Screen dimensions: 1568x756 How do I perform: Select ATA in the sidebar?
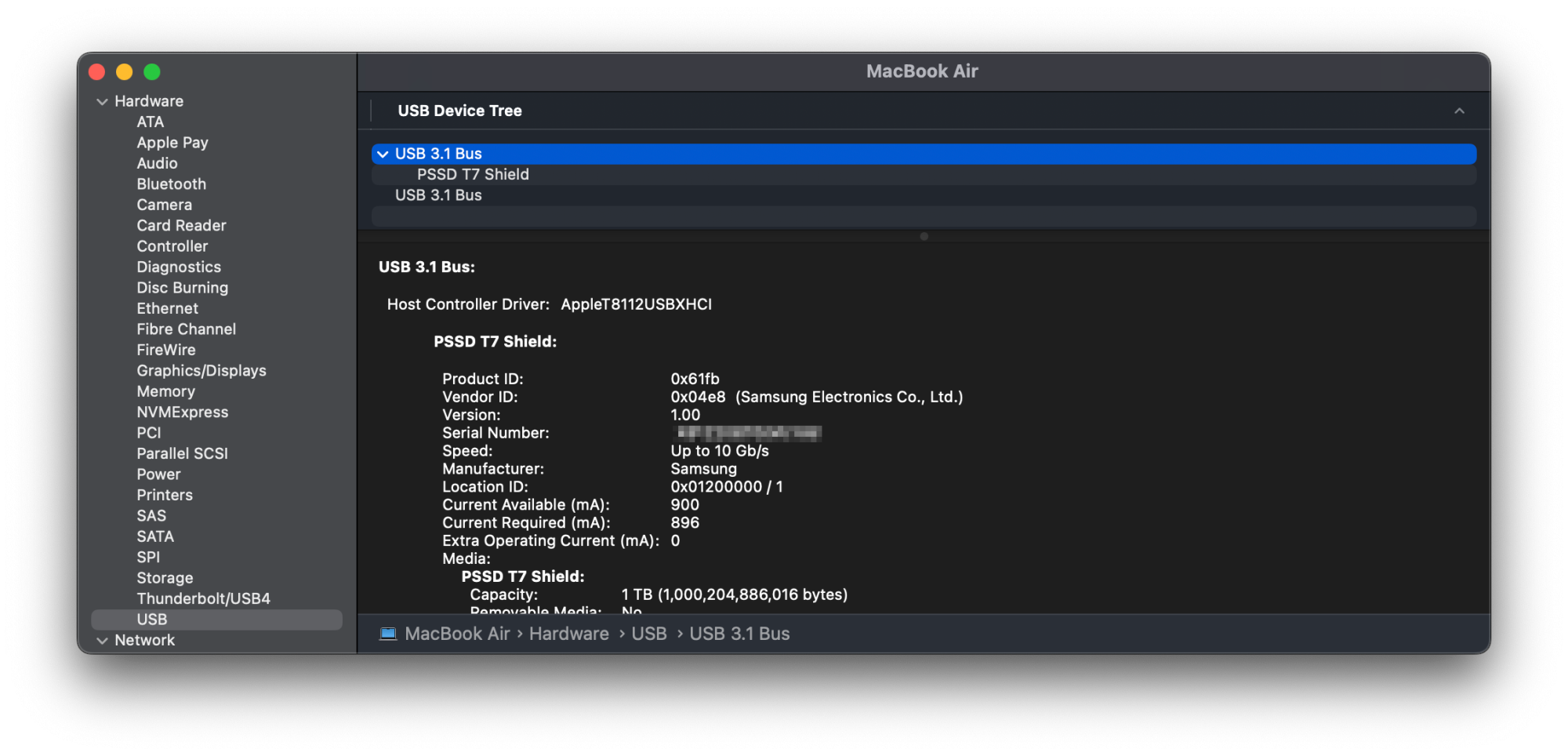point(151,122)
